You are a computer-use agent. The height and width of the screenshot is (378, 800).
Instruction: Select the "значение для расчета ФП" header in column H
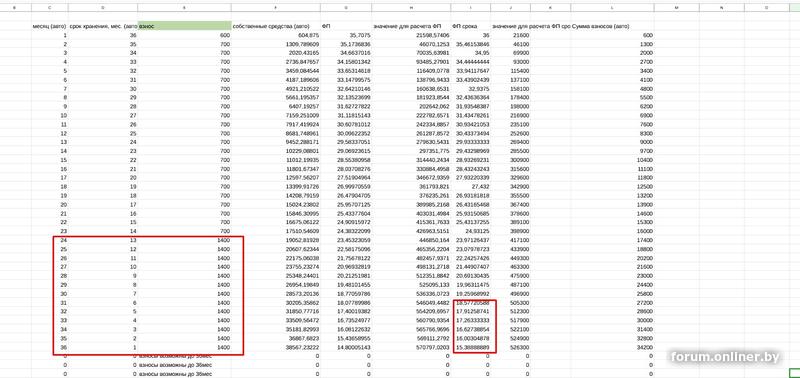click(x=411, y=26)
